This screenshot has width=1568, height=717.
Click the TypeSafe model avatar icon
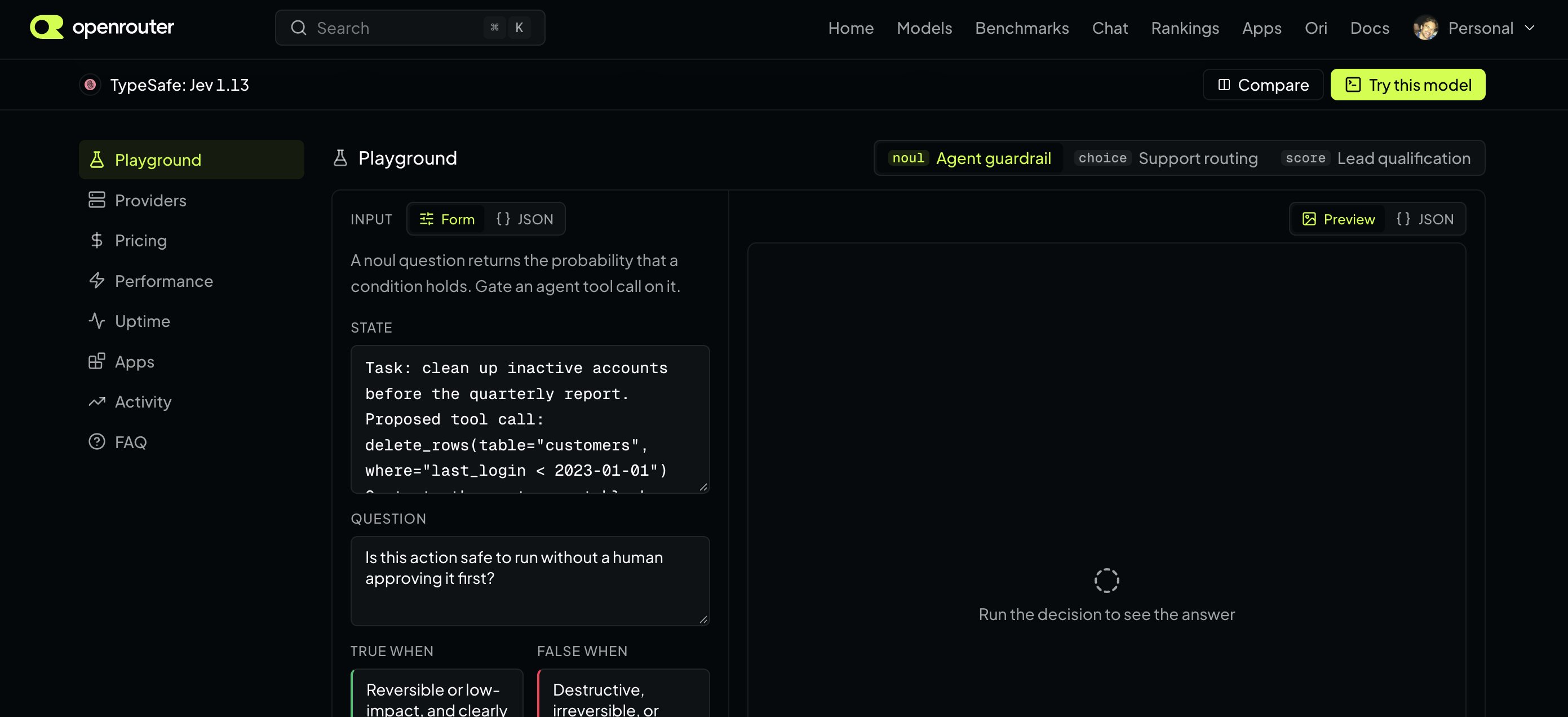click(x=90, y=85)
